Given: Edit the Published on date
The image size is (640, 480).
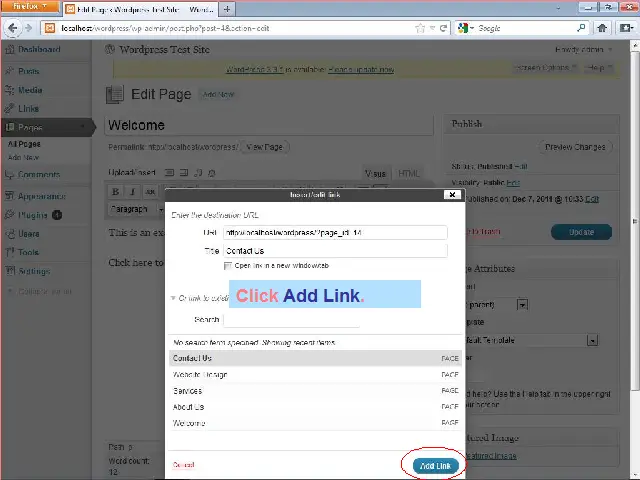Looking at the screenshot, I should (x=592, y=199).
